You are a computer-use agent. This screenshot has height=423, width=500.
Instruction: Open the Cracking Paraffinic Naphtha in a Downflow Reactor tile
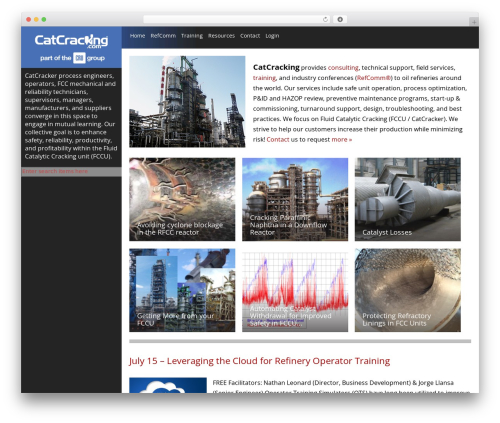(x=295, y=199)
